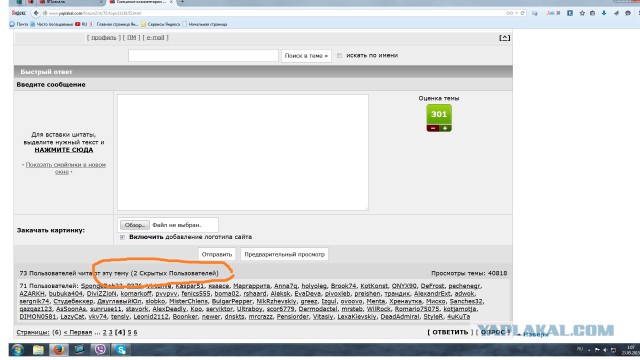
Task: Click the '301' topic rating value
Action: (439, 114)
